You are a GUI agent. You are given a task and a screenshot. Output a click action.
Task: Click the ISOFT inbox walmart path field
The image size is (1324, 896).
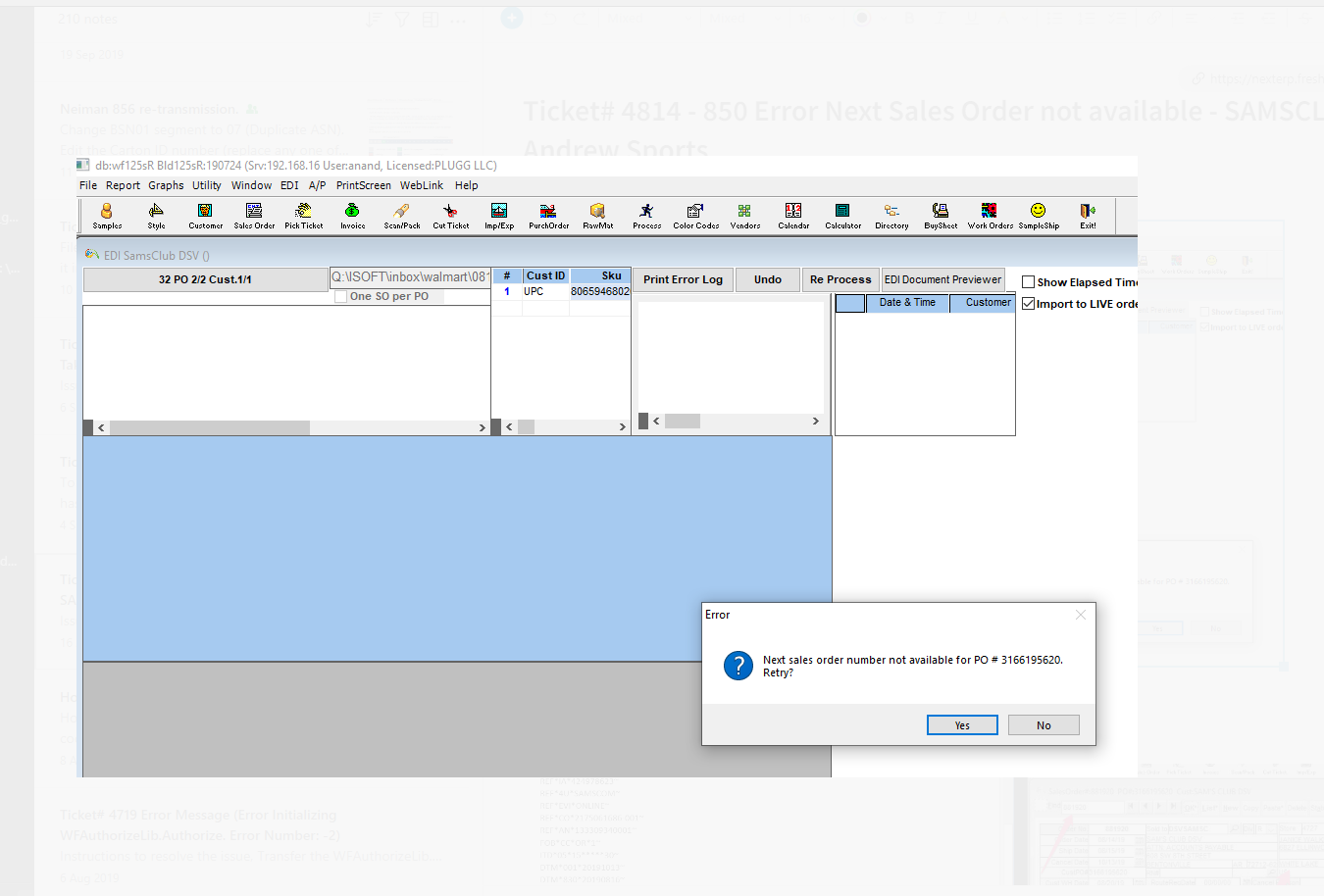pyautogui.click(x=410, y=277)
